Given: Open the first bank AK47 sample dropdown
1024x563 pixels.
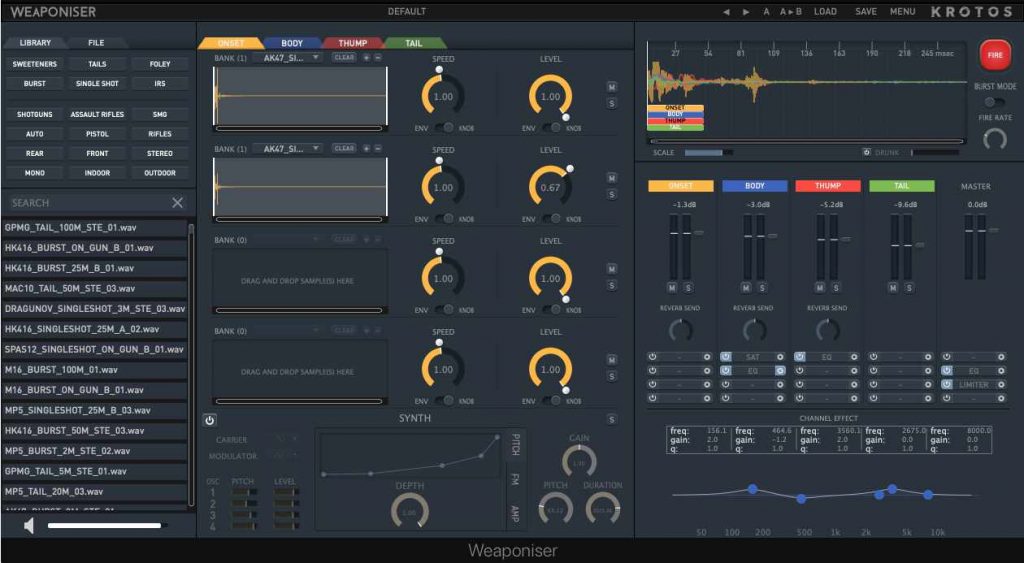Looking at the screenshot, I should [x=287, y=57].
